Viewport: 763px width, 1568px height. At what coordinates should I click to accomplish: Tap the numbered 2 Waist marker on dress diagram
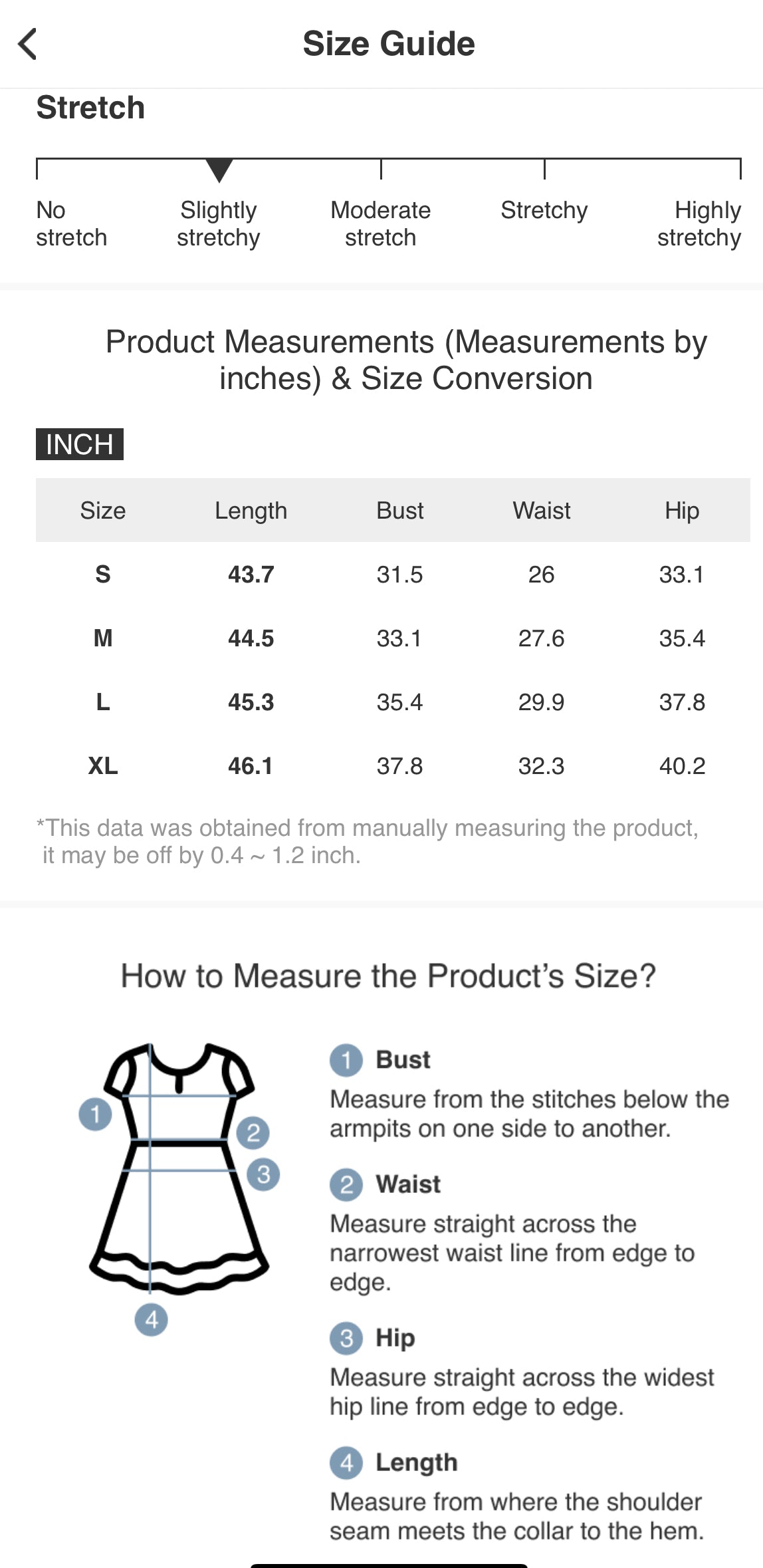coord(253,1132)
